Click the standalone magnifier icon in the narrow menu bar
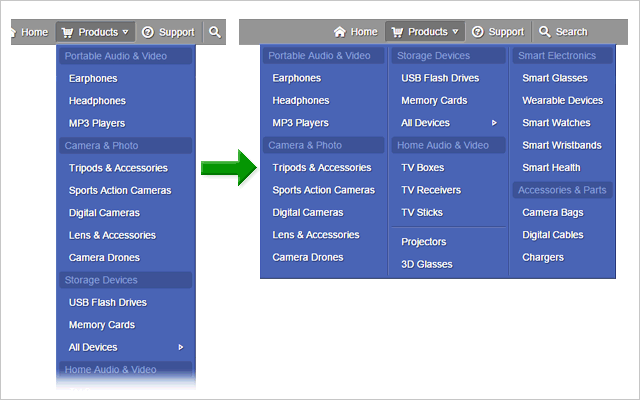The image size is (640, 400). pos(215,32)
